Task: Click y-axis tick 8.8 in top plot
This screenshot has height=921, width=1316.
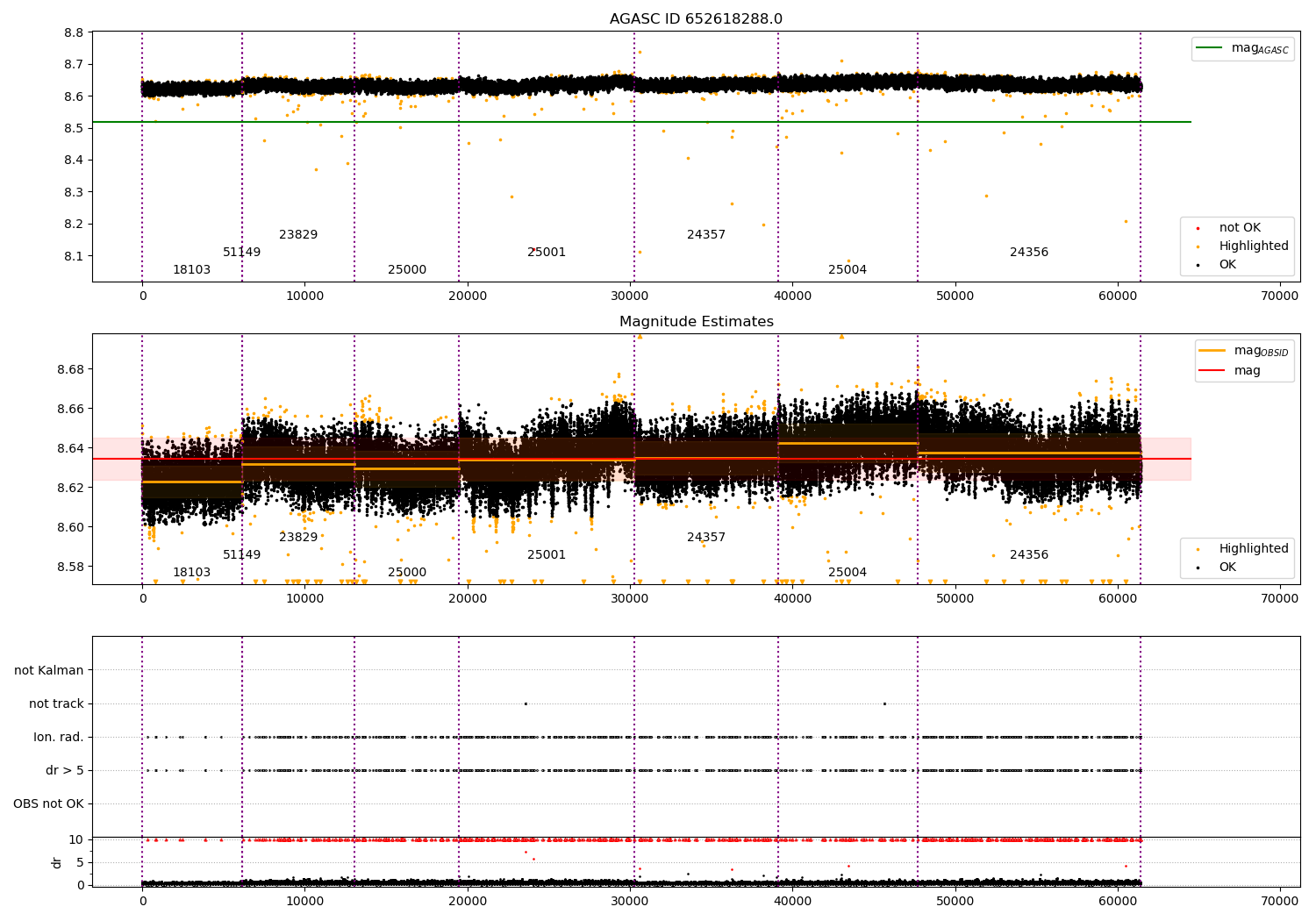Action: pyautogui.click(x=75, y=32)
